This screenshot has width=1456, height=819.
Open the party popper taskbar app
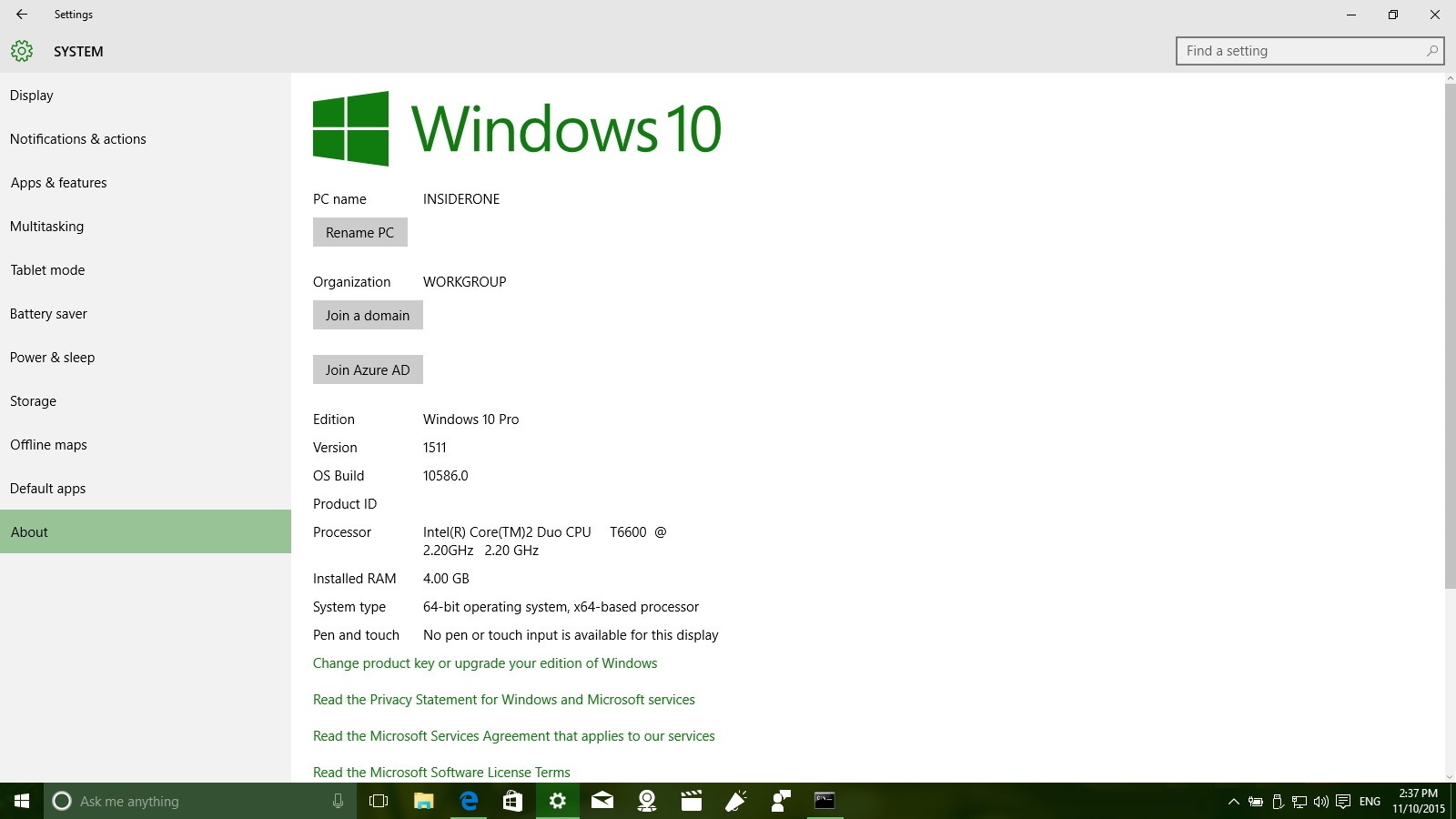coord(736,801)
